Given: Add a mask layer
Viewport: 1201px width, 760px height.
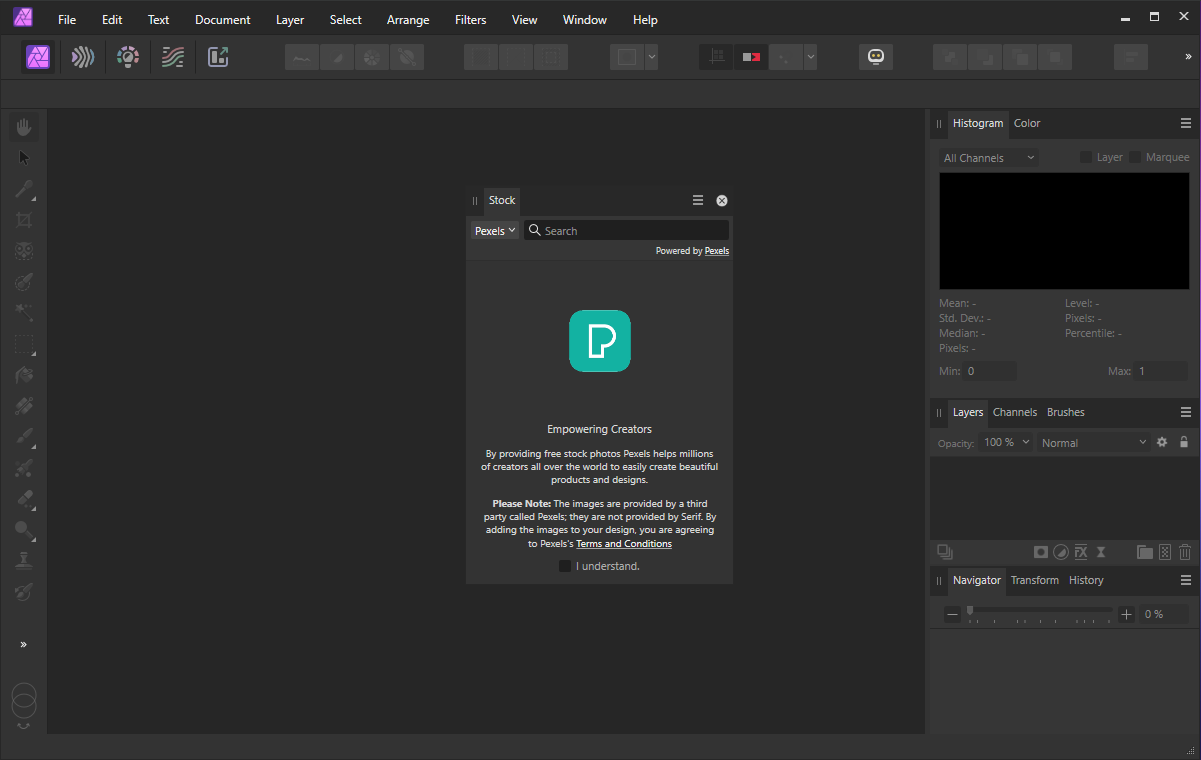Looking at the screenshot, I should coord(1041,552).
